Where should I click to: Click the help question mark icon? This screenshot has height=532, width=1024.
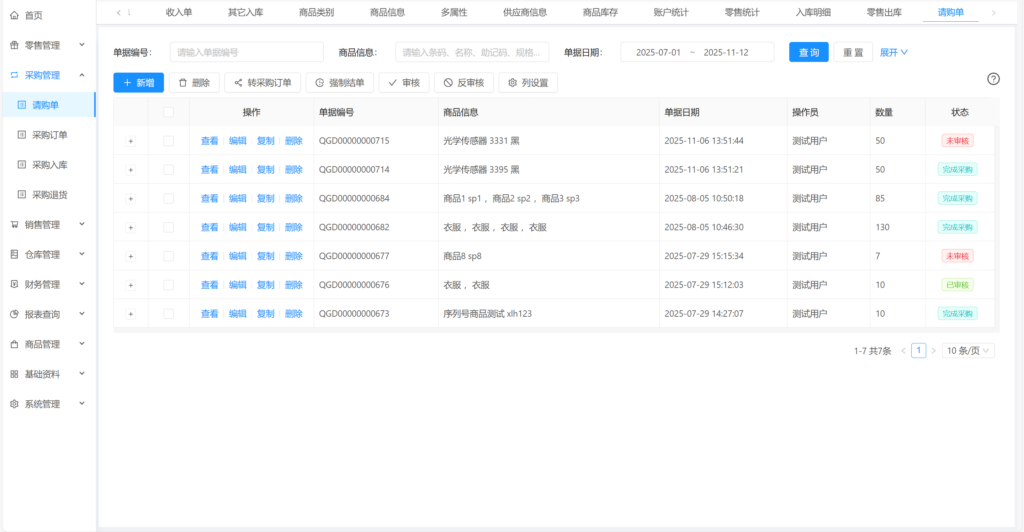click(993, 80)
